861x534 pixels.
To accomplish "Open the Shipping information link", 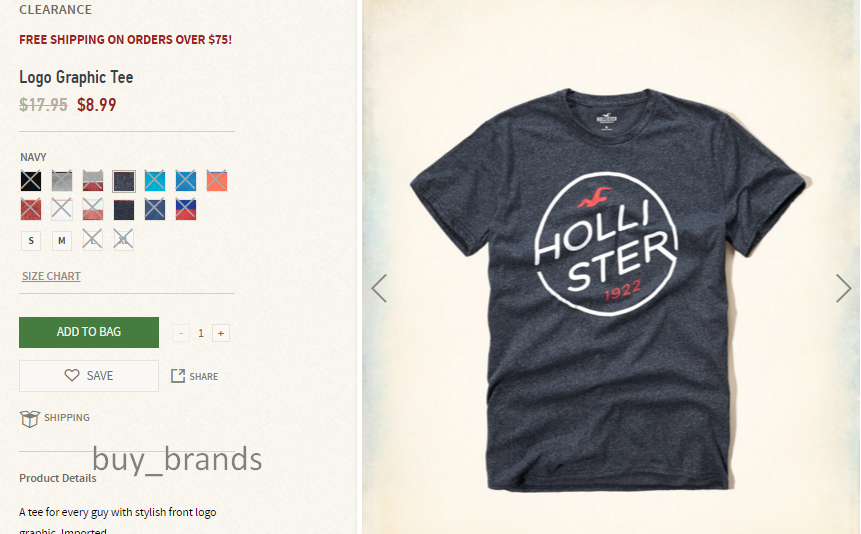I will click(x=66, y=418).
